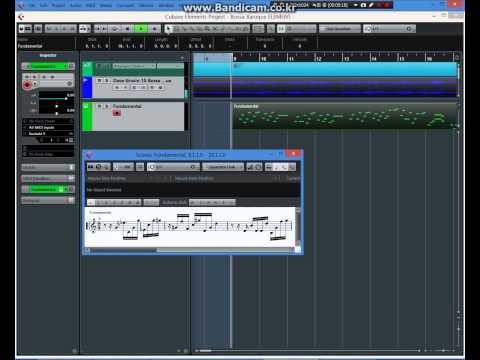Screen dimensions: 480x360
Task: Open the Devices menu
Action: pyautogui.click(x=146, y=5)
